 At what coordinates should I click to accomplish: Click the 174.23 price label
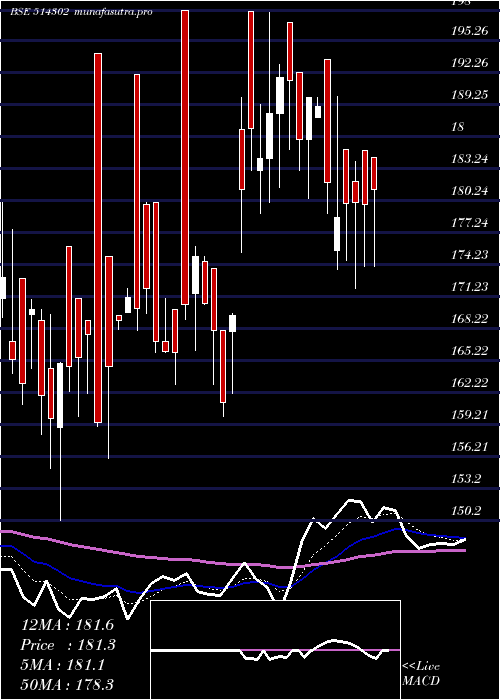click(469, 255)
